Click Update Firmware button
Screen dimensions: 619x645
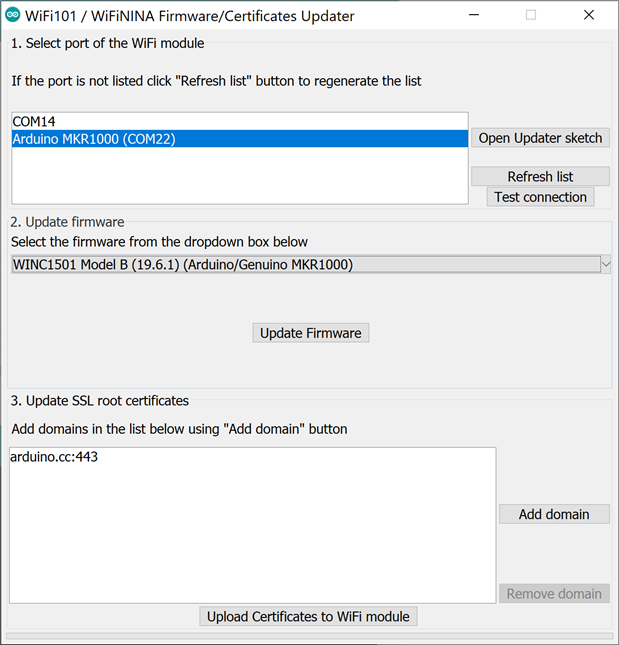tap(310, 333)
